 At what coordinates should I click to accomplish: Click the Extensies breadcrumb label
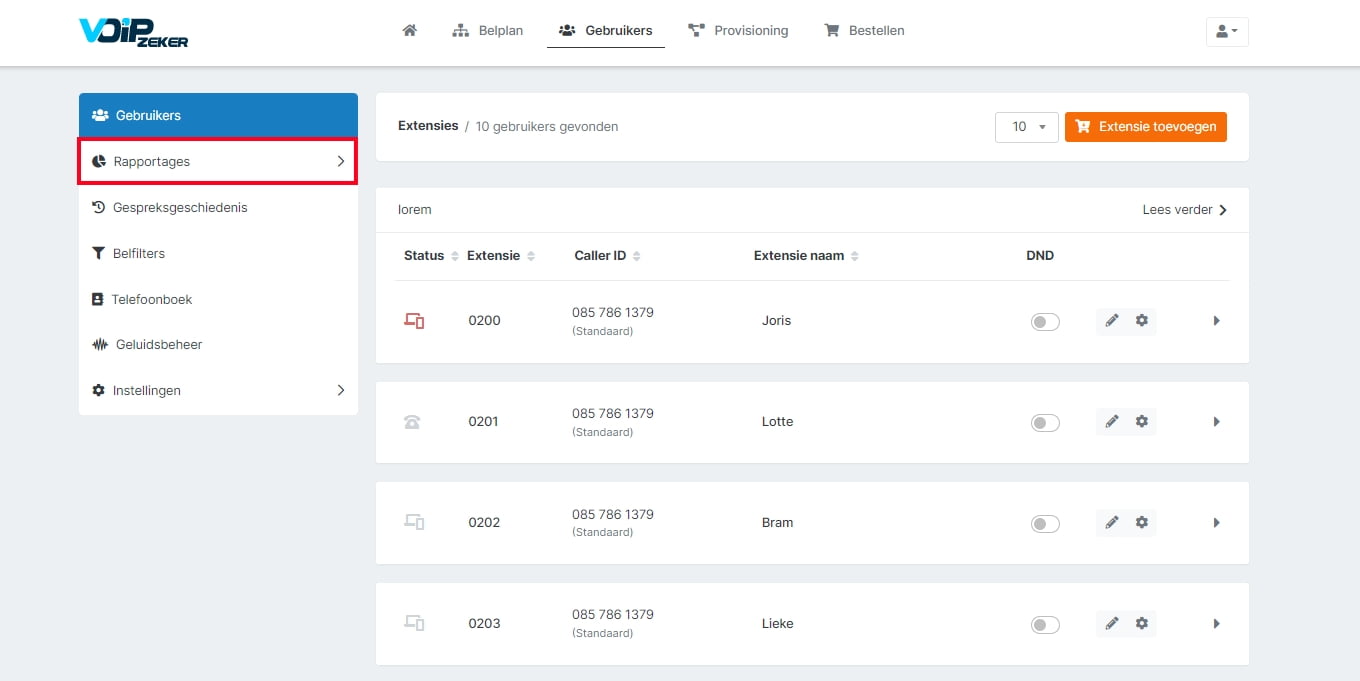tap(428, 126)
